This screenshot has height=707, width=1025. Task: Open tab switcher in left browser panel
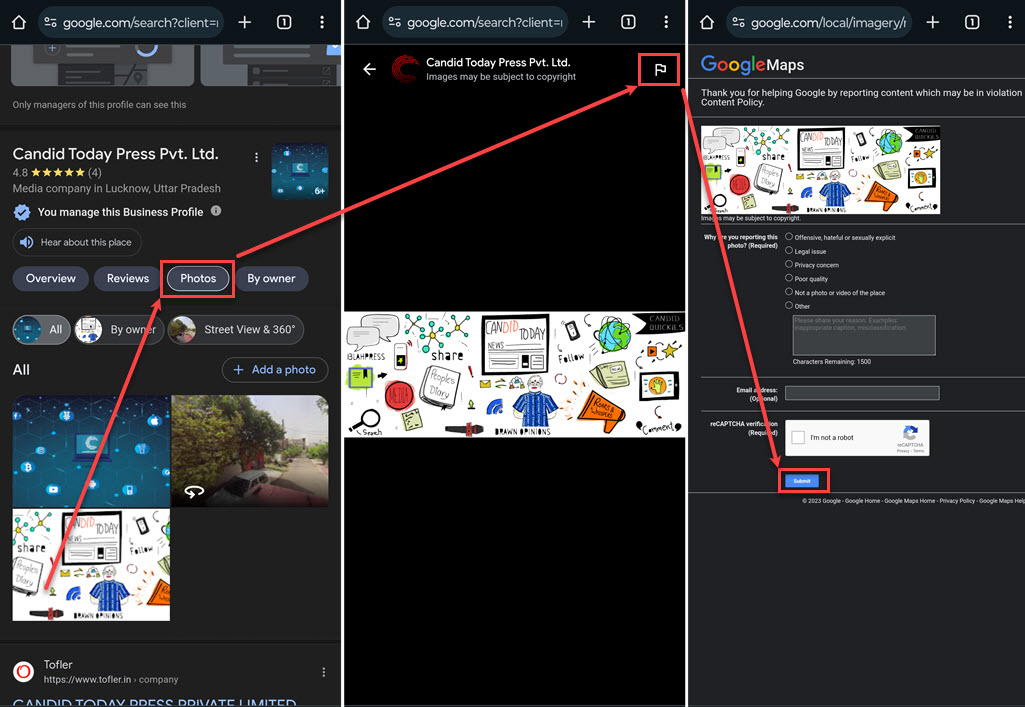[x=284, y=22]
